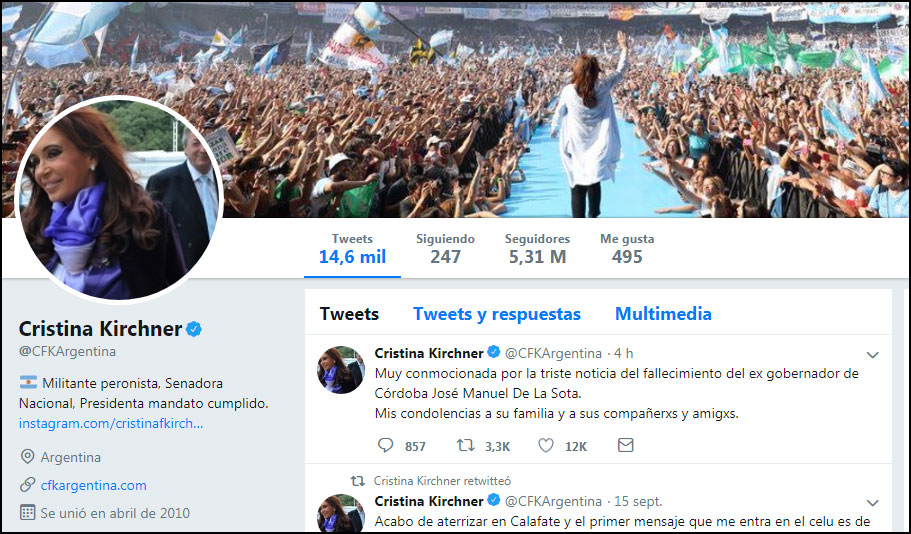The width and height of the screenshot is (911, 534).
Task: Show the Me gusta 495 list
Action: [x=627, y=249]
